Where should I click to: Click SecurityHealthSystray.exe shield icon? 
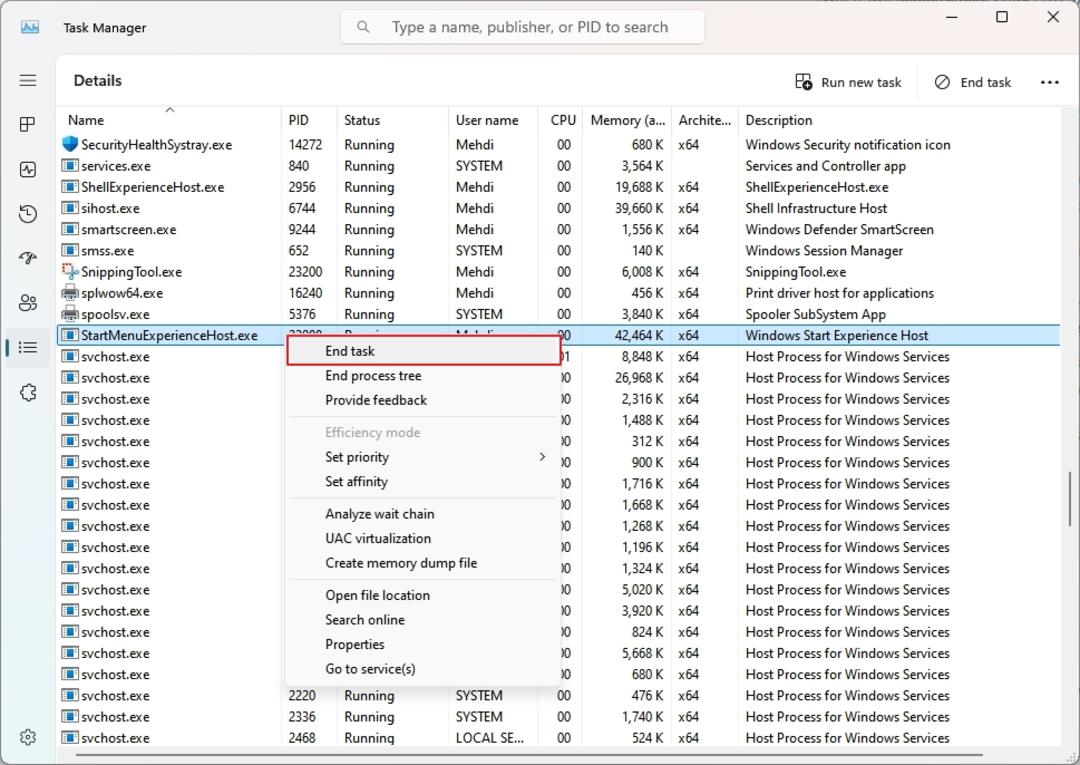pos(70,145)
